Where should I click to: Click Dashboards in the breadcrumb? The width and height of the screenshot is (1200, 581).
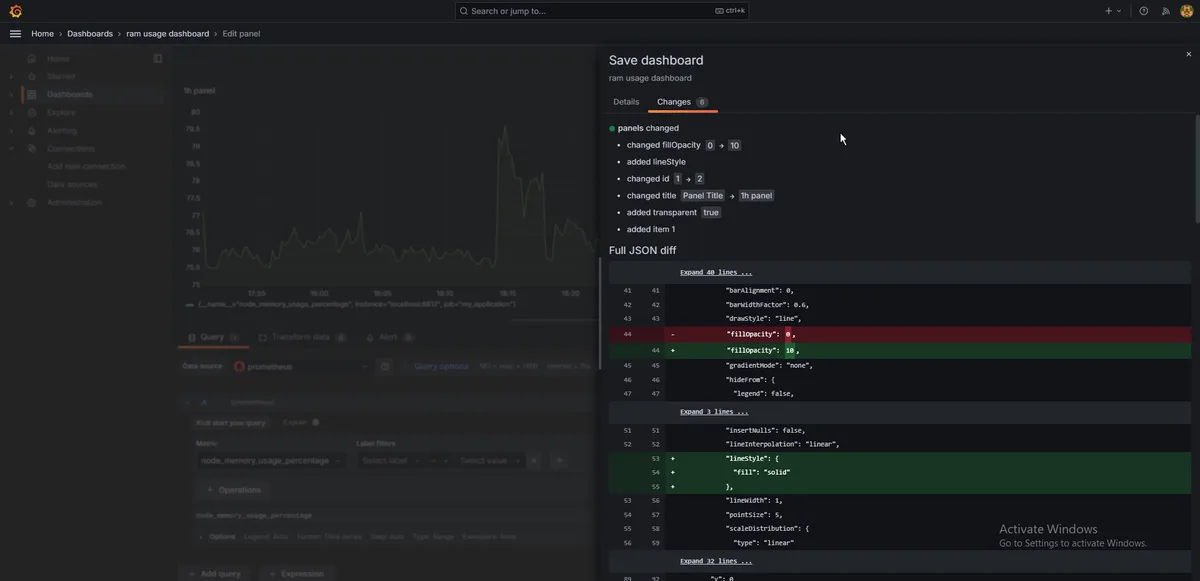coord(90,33)
